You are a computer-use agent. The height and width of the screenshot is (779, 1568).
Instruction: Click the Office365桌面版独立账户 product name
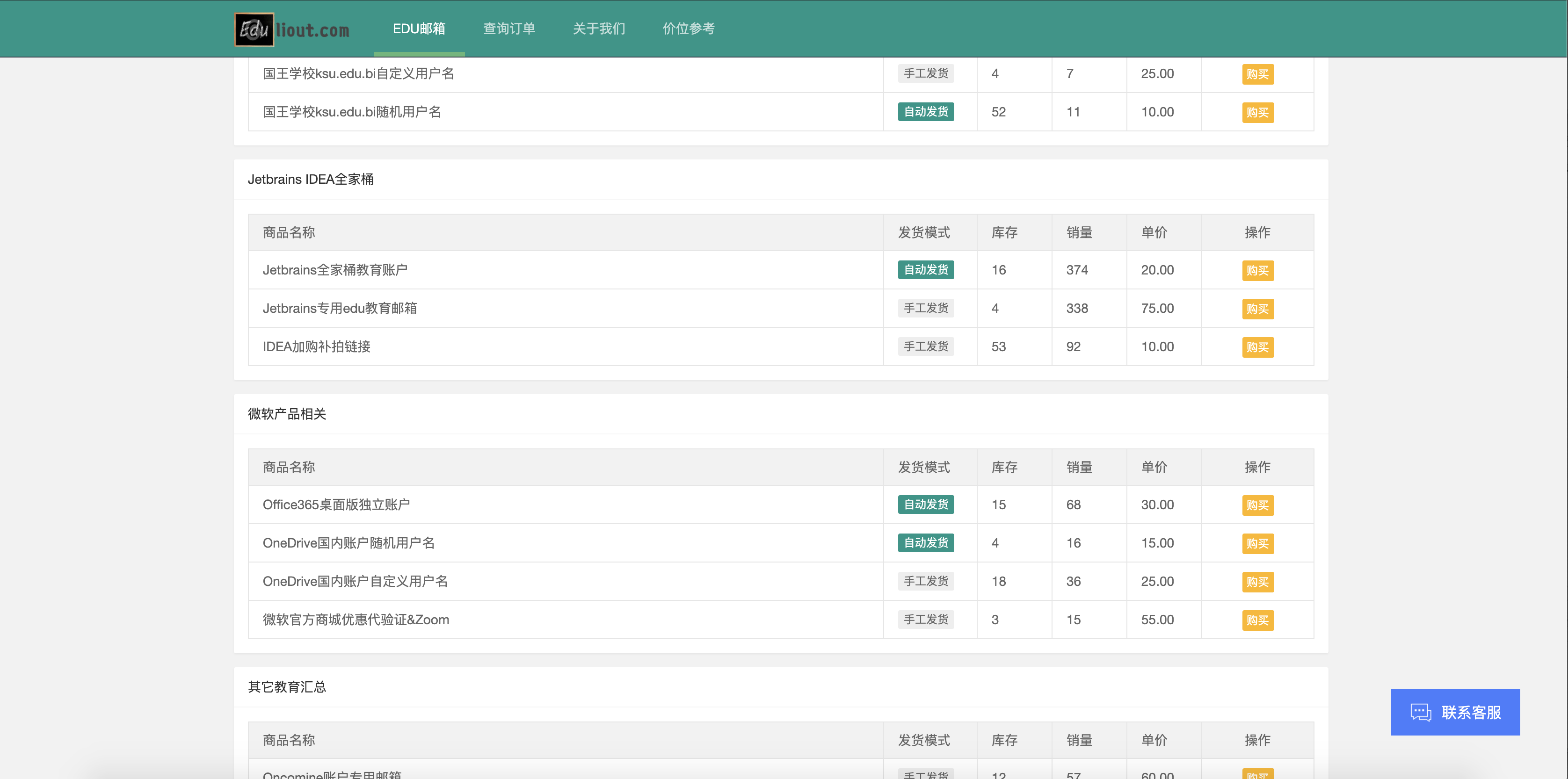click(x=336, y=505)
